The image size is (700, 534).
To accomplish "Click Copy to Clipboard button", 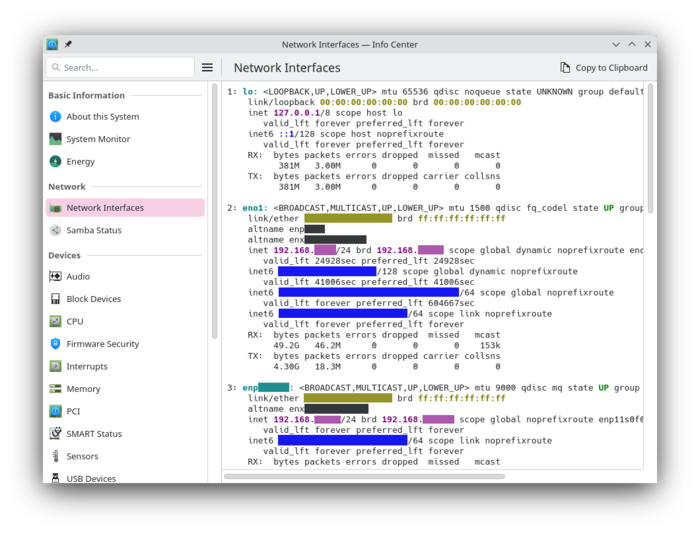I will [603, 68].
